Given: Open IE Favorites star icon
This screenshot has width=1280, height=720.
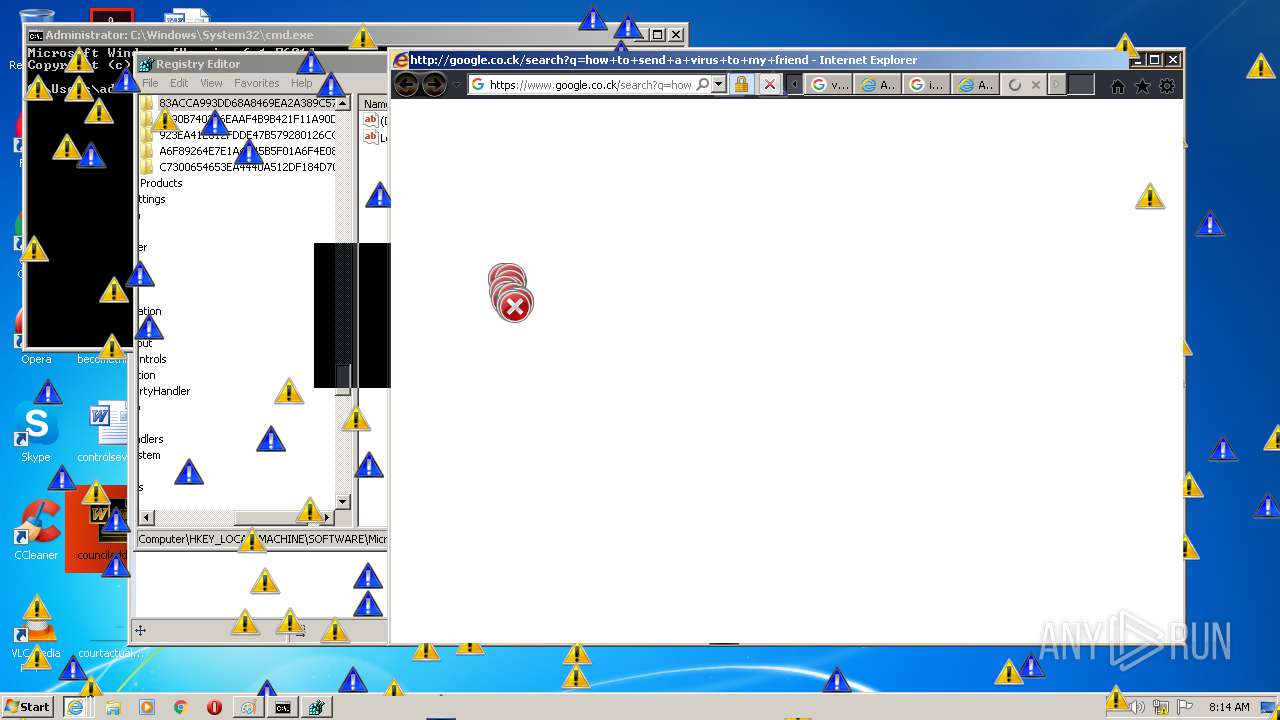Looking at the screenshot, I should point(1142,86).
